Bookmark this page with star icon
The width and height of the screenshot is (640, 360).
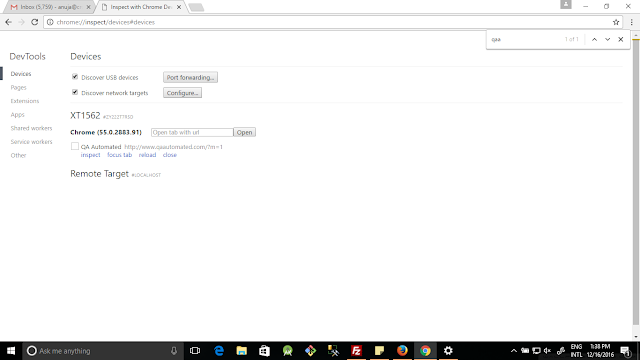point(616,22)
